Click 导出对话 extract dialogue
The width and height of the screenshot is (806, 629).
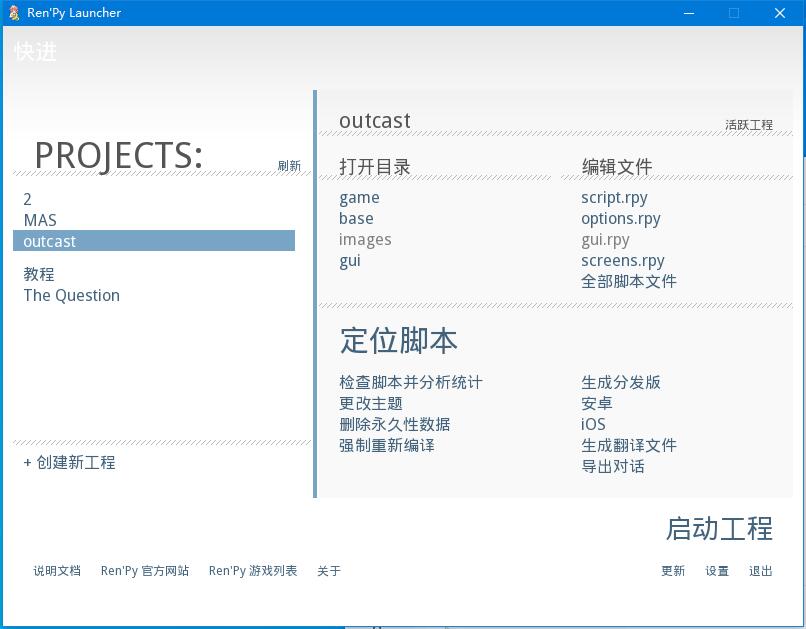coord(612,467)
